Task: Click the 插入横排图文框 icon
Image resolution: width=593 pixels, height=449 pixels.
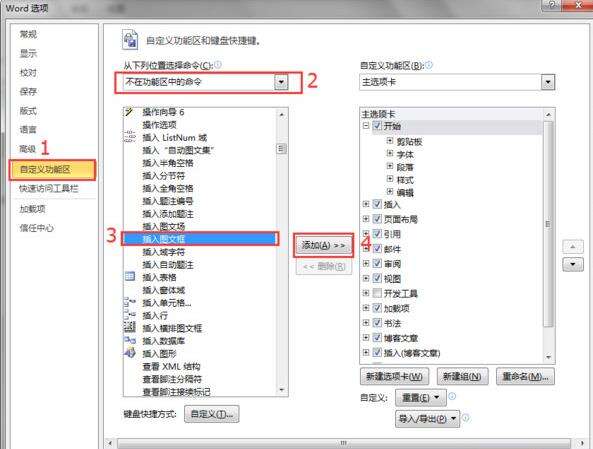Action: tap(130, 327)
